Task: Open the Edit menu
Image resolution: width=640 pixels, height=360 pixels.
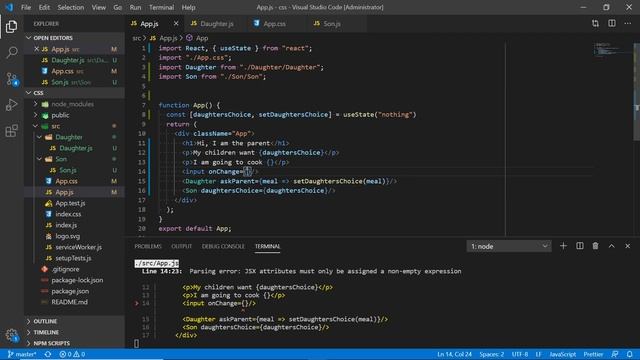Action: [44, 7]
